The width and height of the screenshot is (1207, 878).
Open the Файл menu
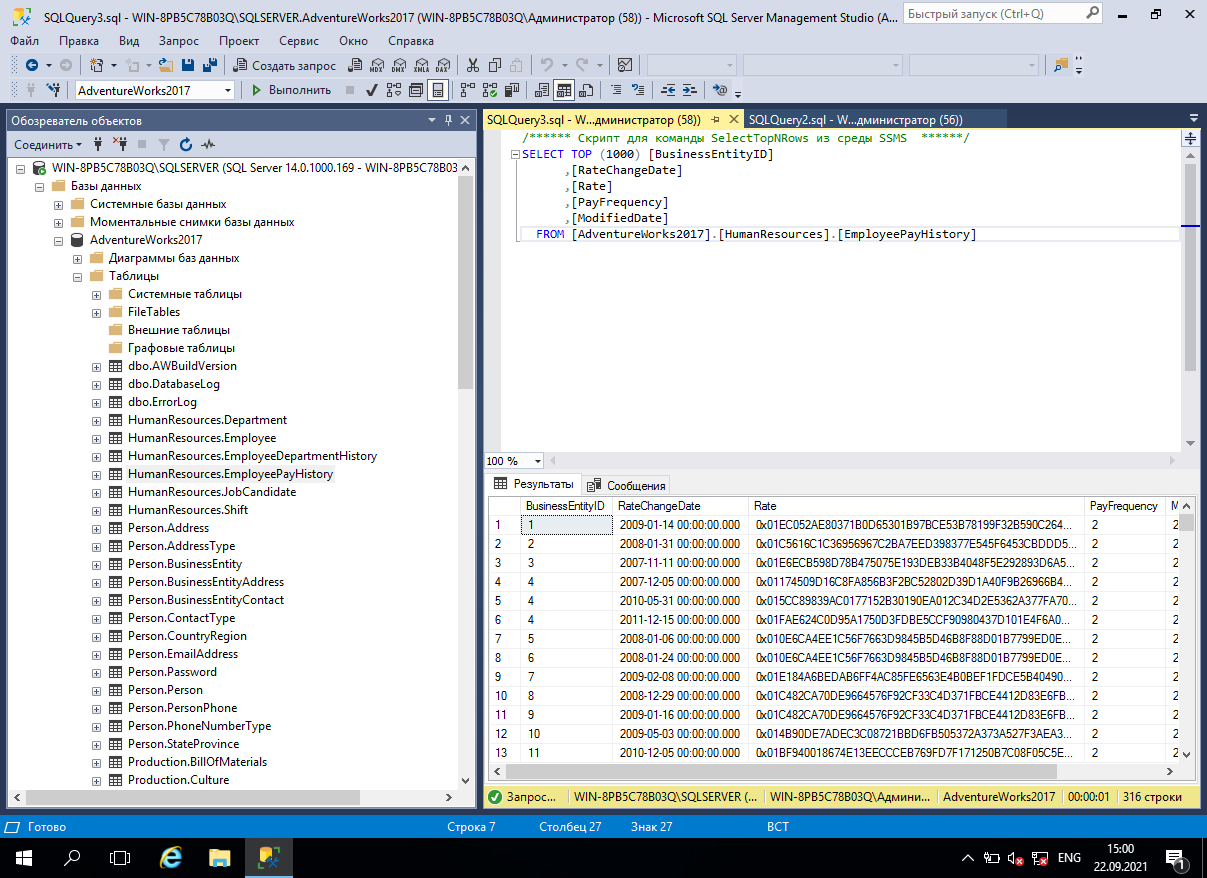pos(25,41)
